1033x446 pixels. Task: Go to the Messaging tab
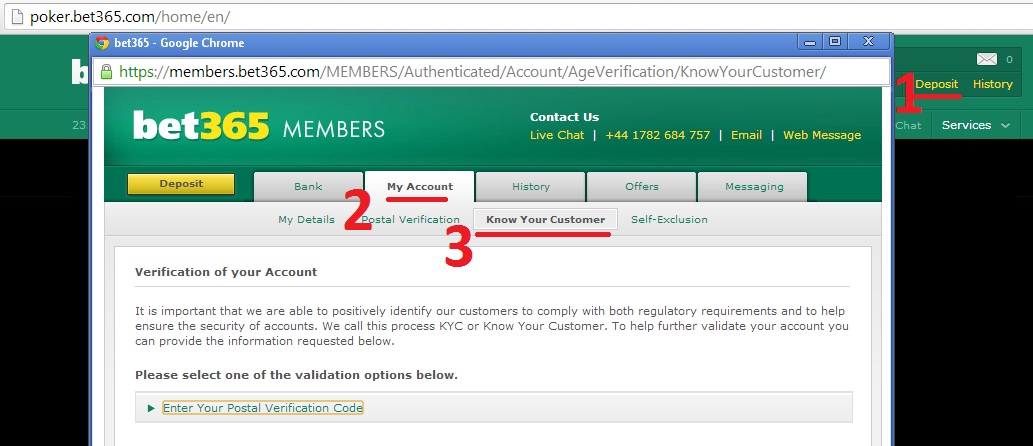[x=754, y=186]
